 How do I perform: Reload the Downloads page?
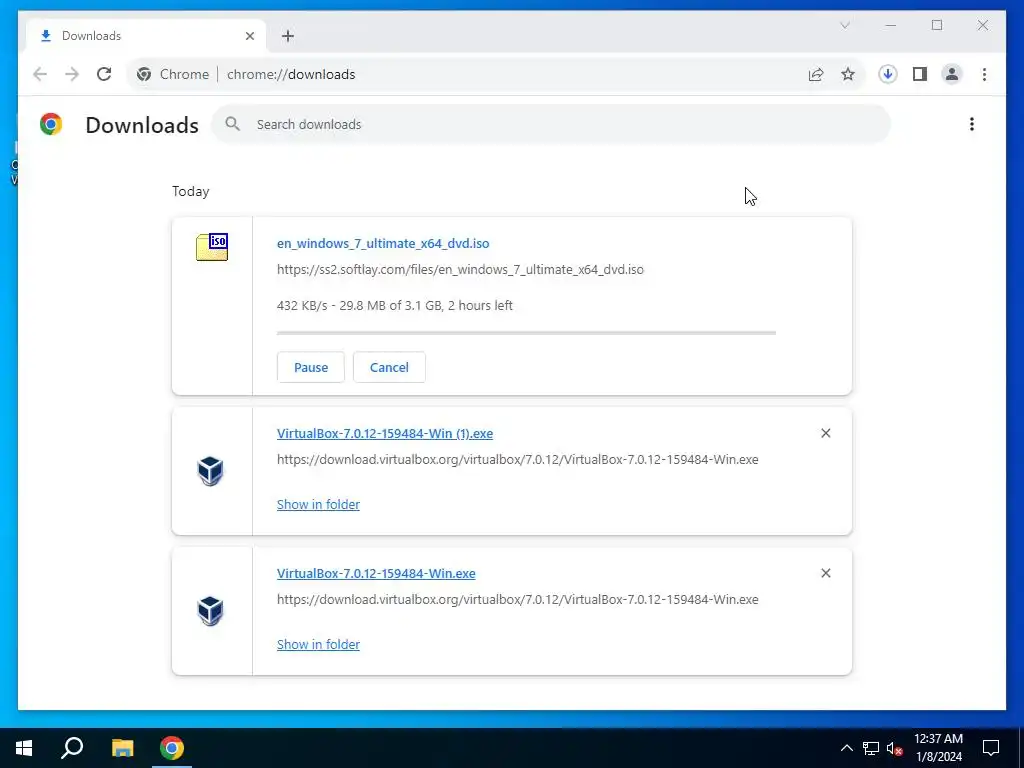click(x=104, y=74)
